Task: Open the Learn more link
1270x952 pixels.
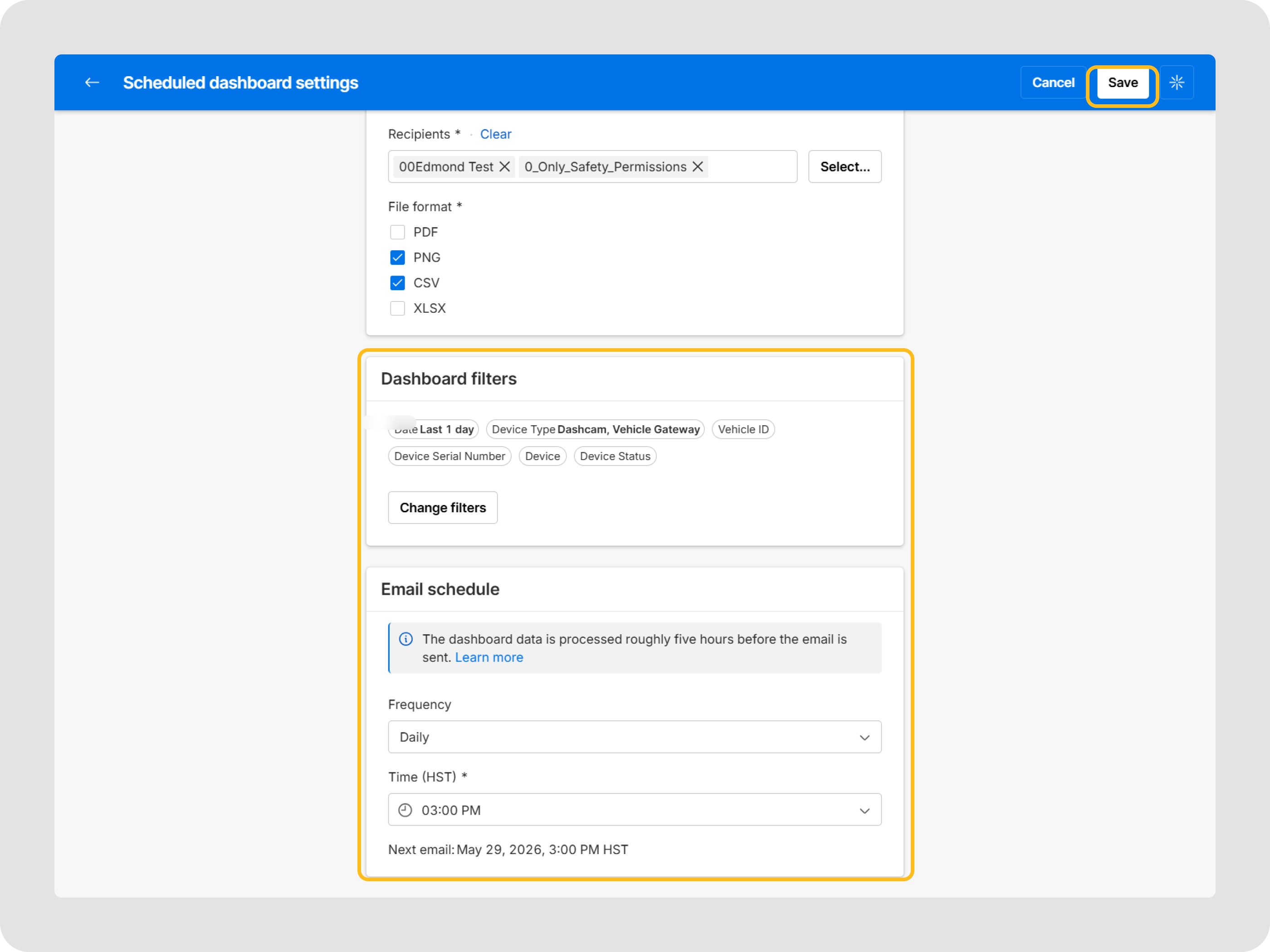Action: pos(489,658)
